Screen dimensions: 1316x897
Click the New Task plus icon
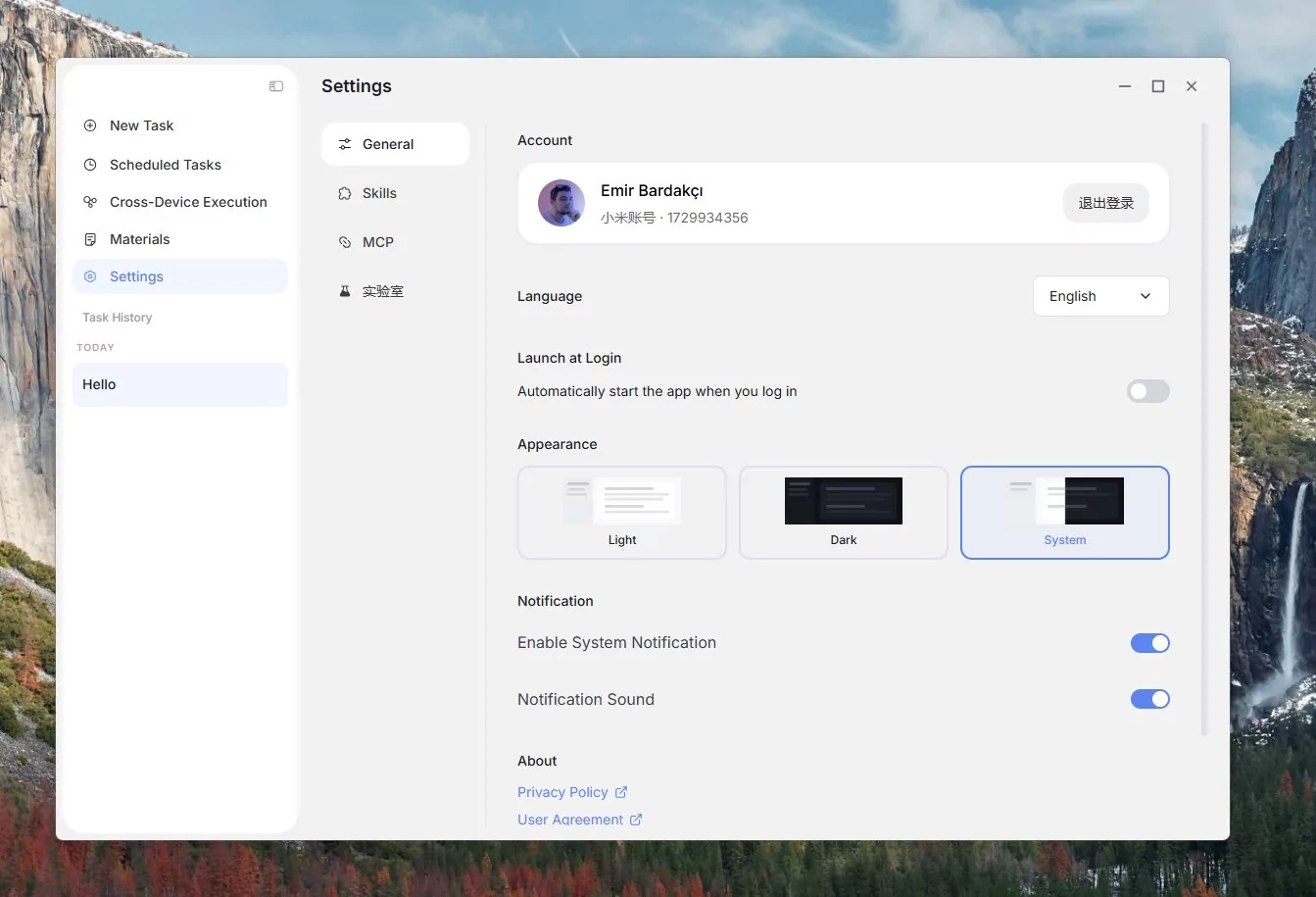coord(90,125)
